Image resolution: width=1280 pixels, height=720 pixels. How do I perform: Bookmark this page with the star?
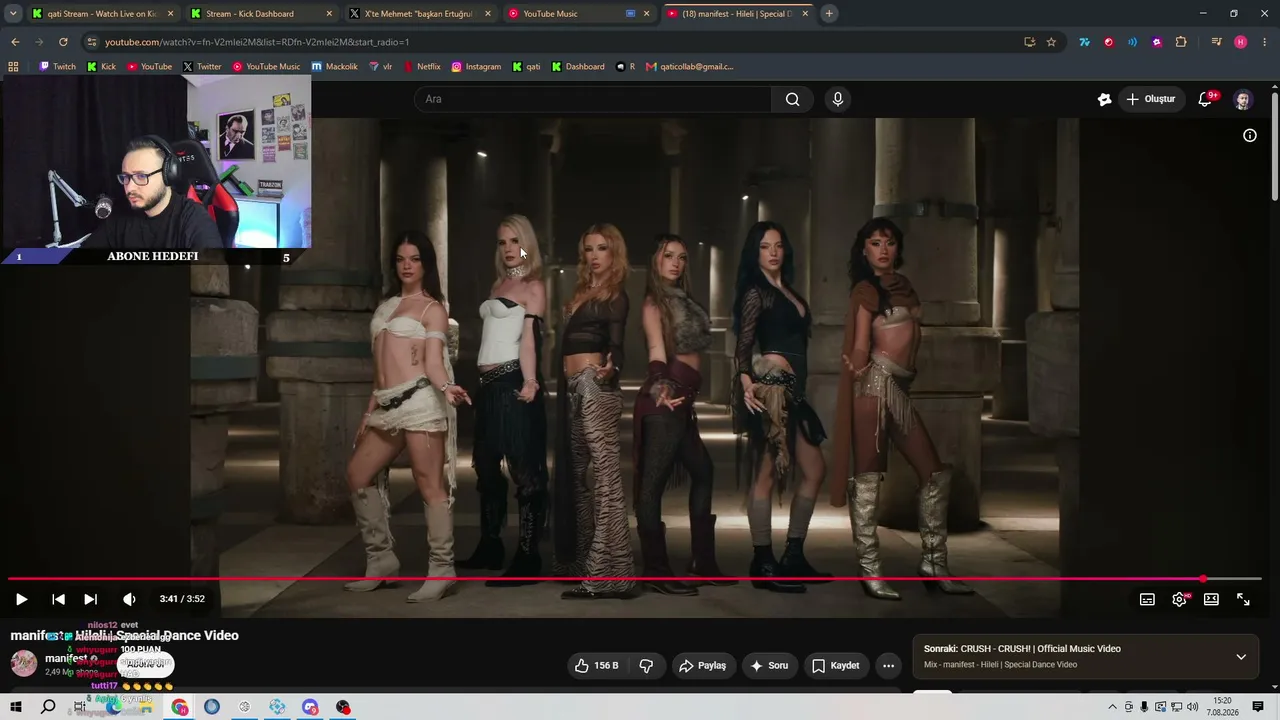tap(1051, 42)
